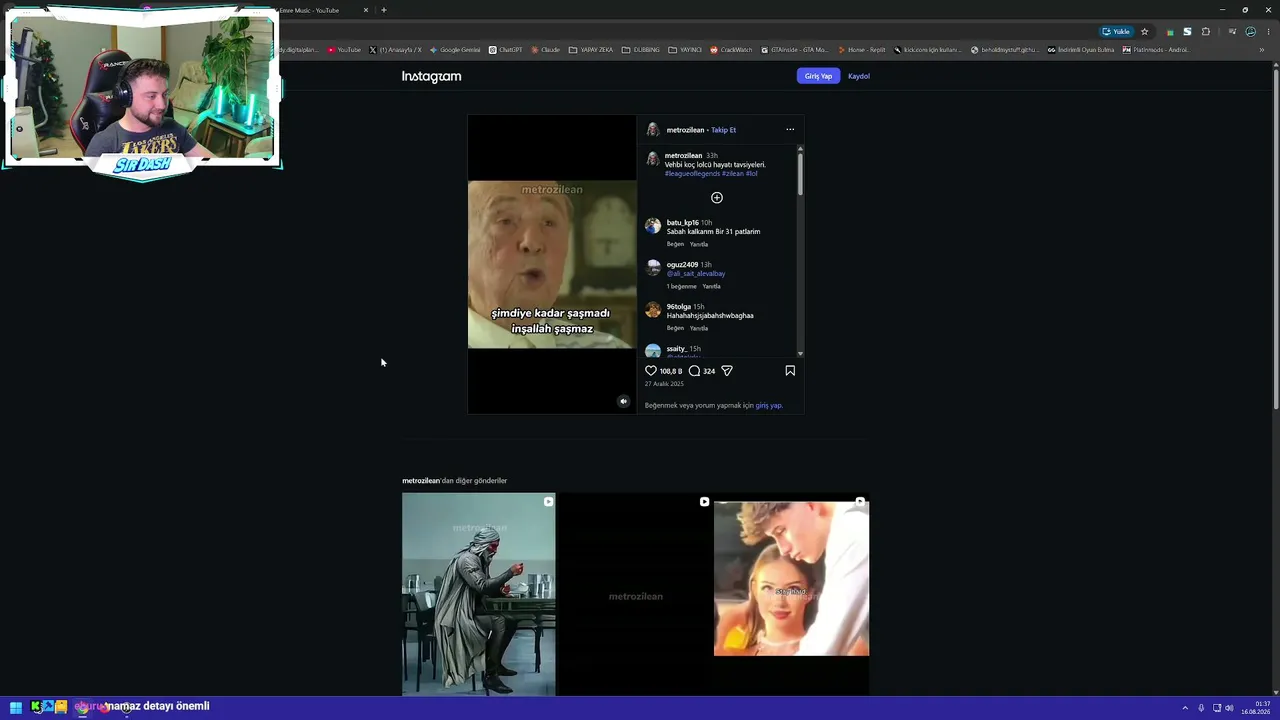Open metrozilean link in 'diğer gönderiler' heading
1280x720 pixels.
[x=421, y=481]
